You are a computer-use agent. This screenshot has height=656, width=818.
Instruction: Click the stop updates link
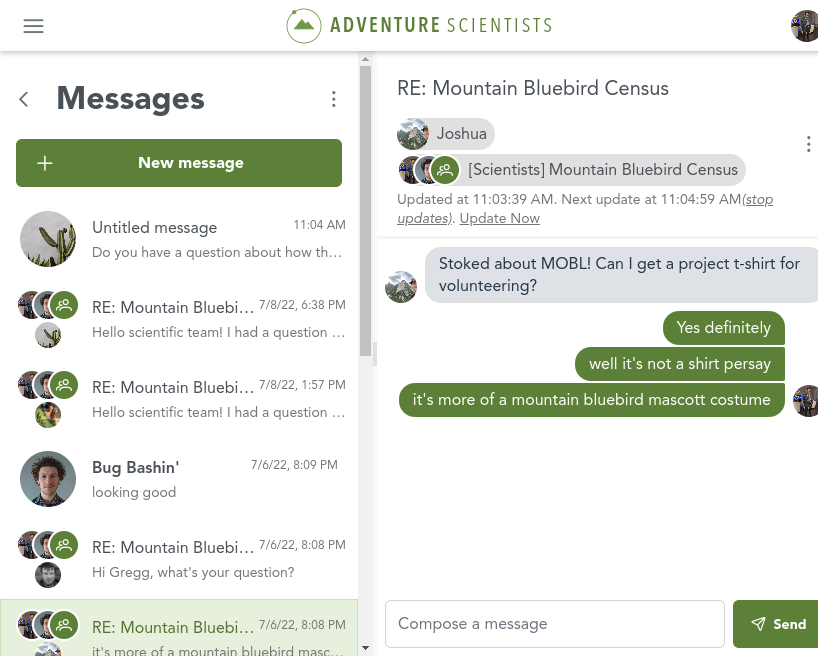pos(585,209)
